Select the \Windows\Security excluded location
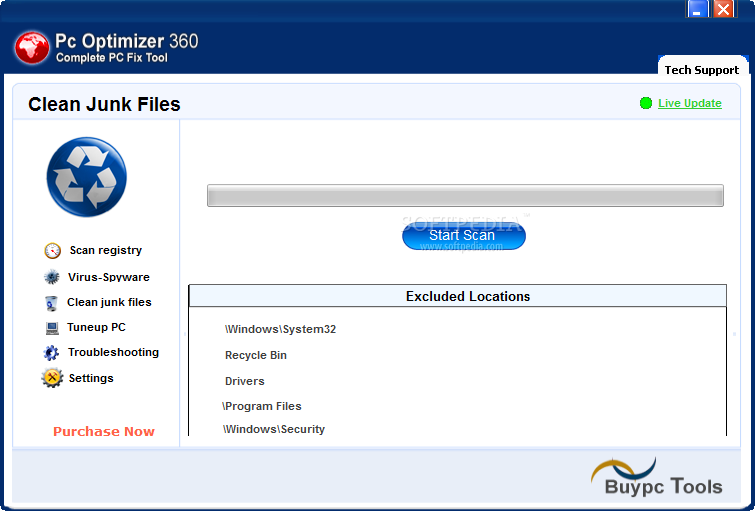 coord(274,429)
